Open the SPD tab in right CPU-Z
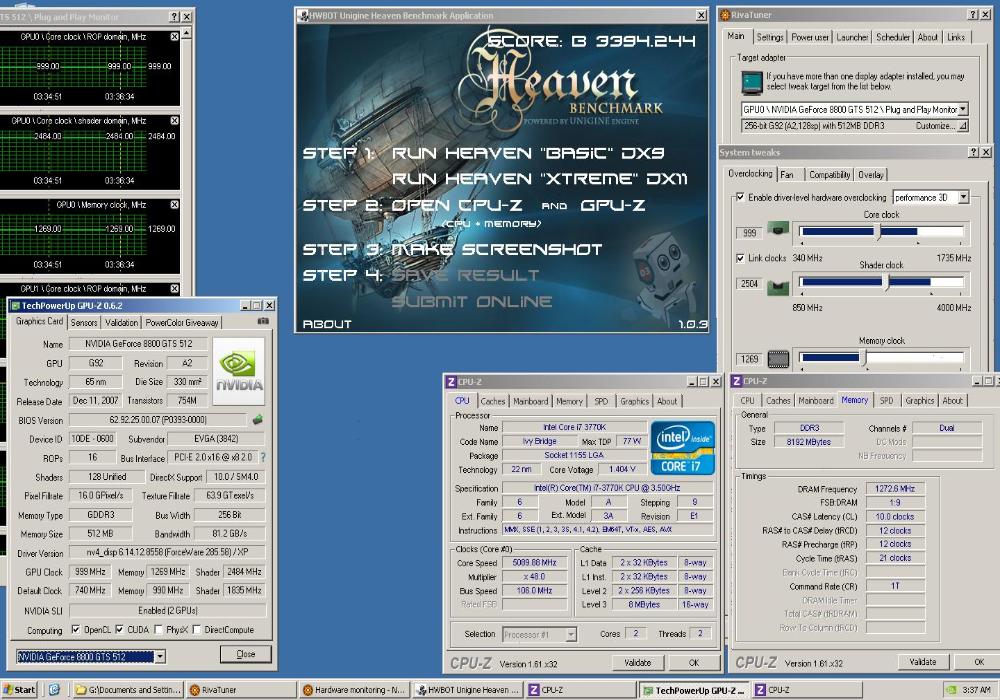The image size is (1000, 700). coord(886,400)
